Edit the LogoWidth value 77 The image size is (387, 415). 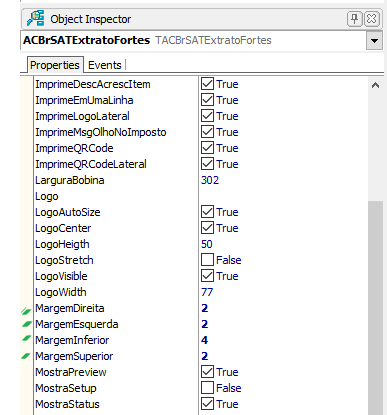click(207, 292)
